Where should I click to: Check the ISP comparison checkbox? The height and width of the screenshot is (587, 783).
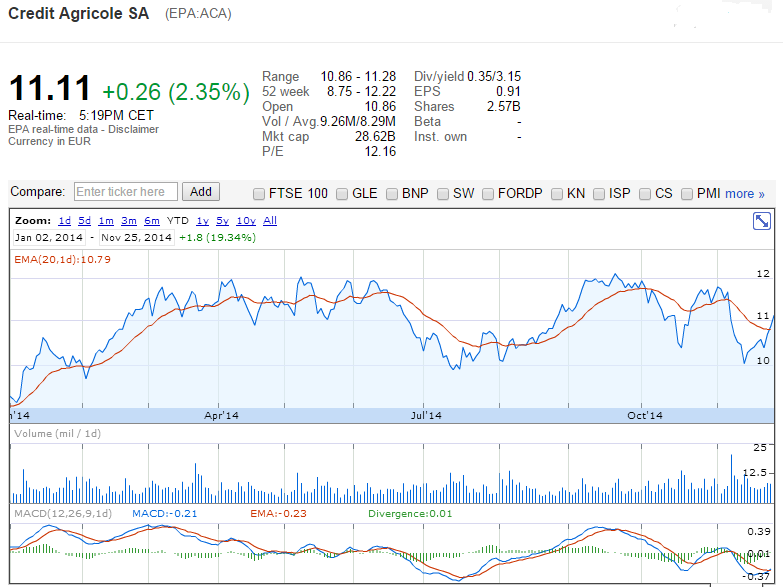pos(599,194)
